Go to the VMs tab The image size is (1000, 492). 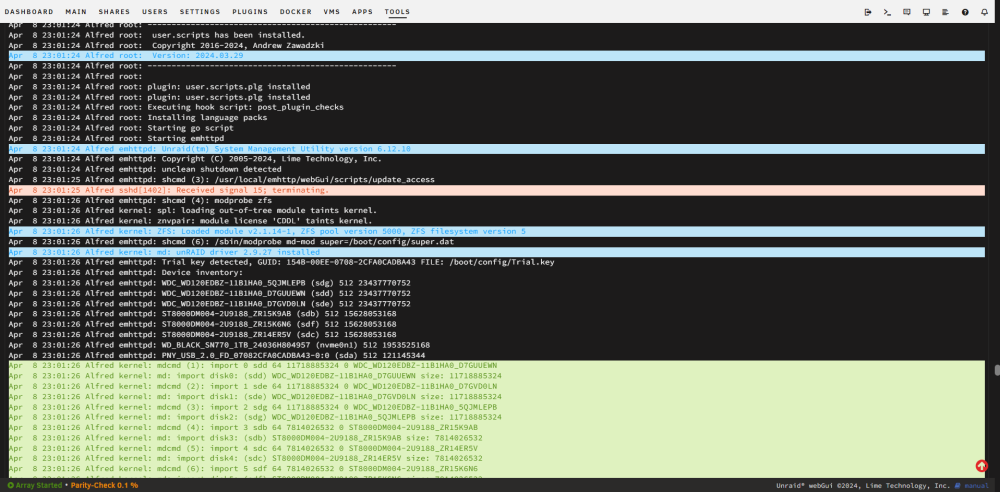pos(332,11)
